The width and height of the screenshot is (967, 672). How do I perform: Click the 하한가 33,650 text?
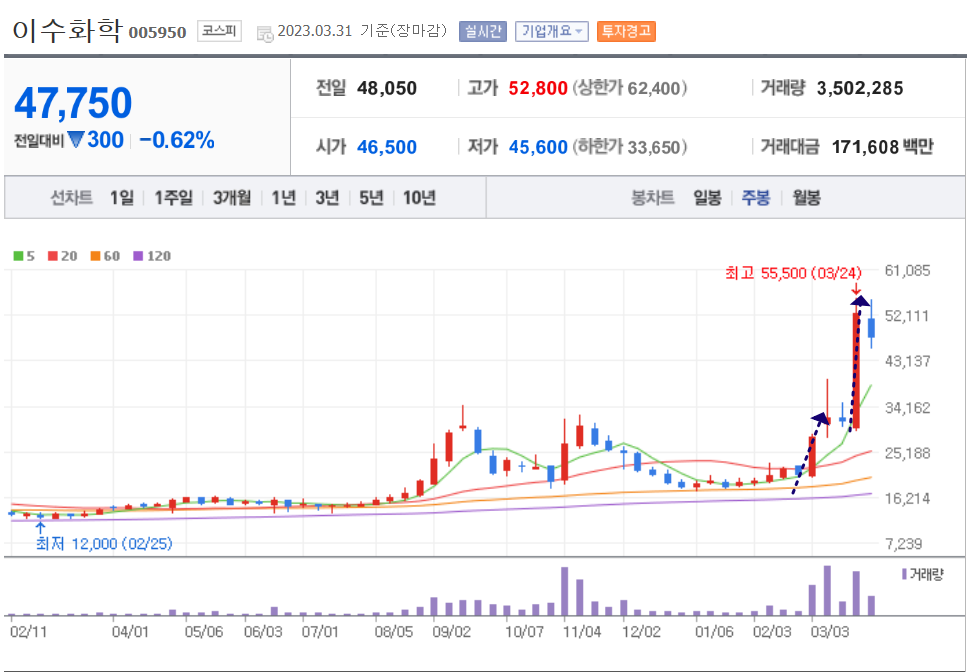[x=630, y=147]
